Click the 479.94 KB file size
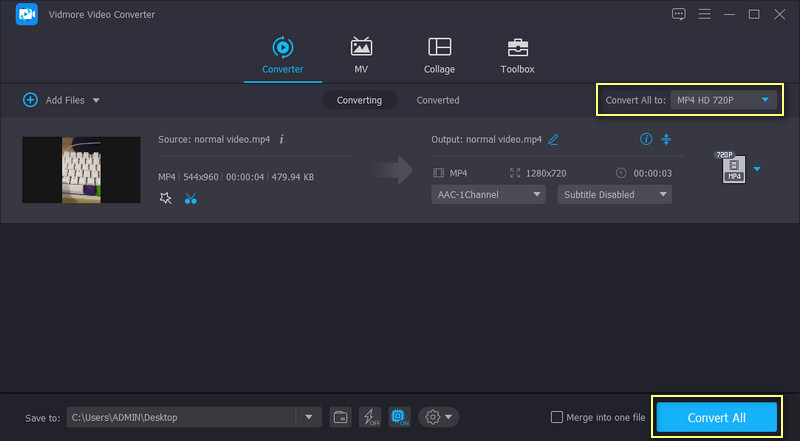Image resolution: width=800 pixels, height=441 pixels. pos(292,177)
